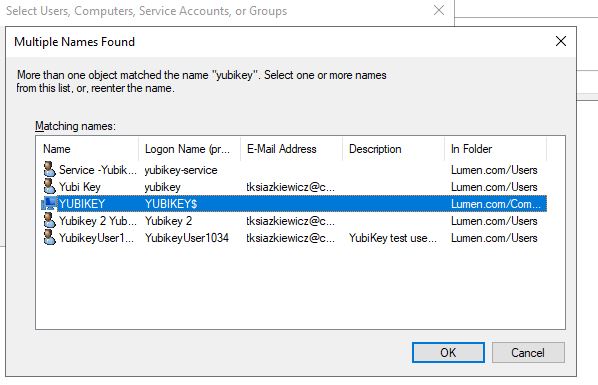Click the YubiKey test user description
Image resolution: width=598 pixels, height=385 pixels.
tap(393, 238)
